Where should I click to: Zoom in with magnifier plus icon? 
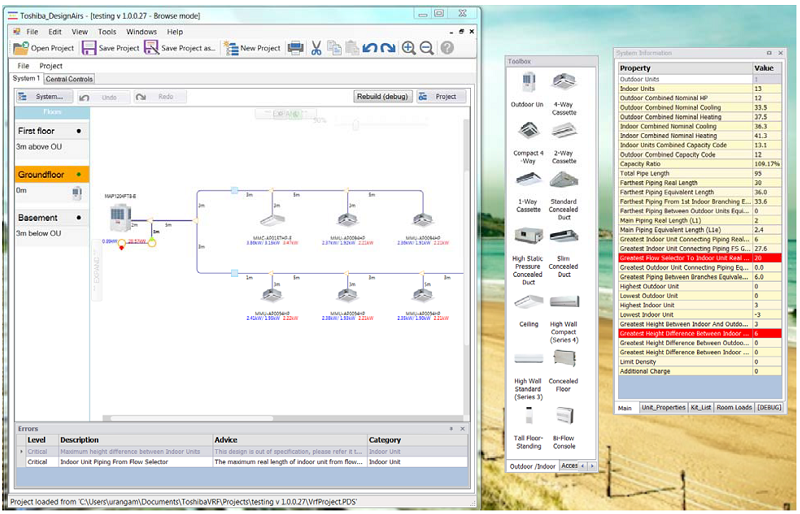tap(408, 48)
